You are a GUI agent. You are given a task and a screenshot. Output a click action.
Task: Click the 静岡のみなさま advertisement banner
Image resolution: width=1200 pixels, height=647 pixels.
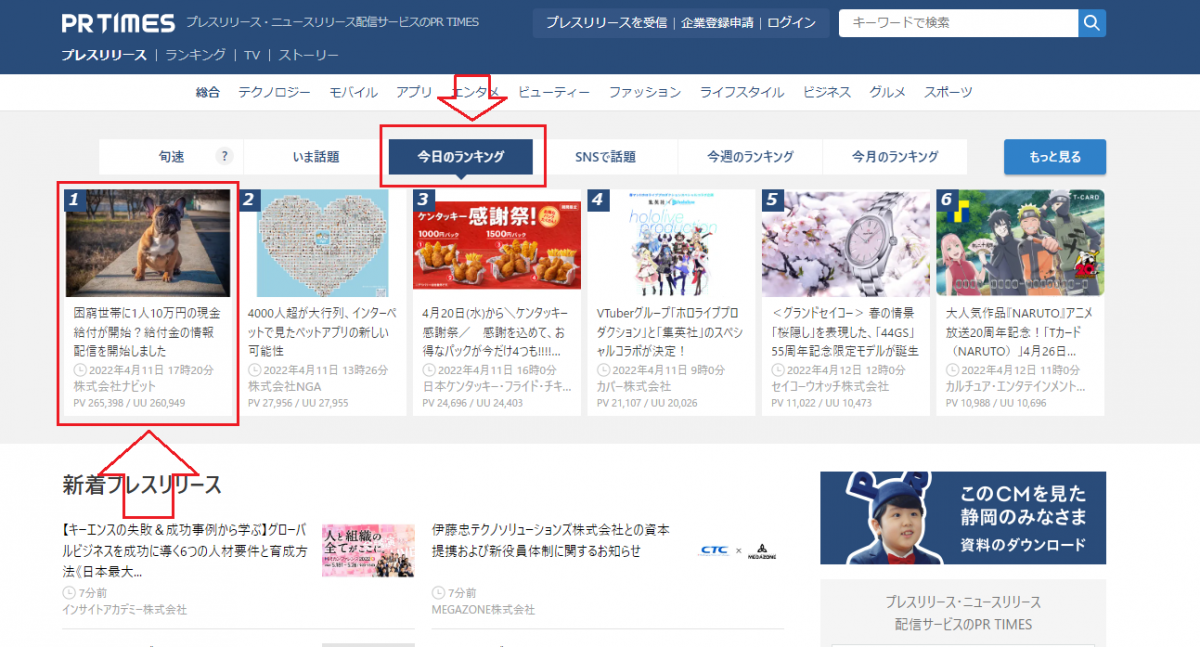click(x=963, y=518)
